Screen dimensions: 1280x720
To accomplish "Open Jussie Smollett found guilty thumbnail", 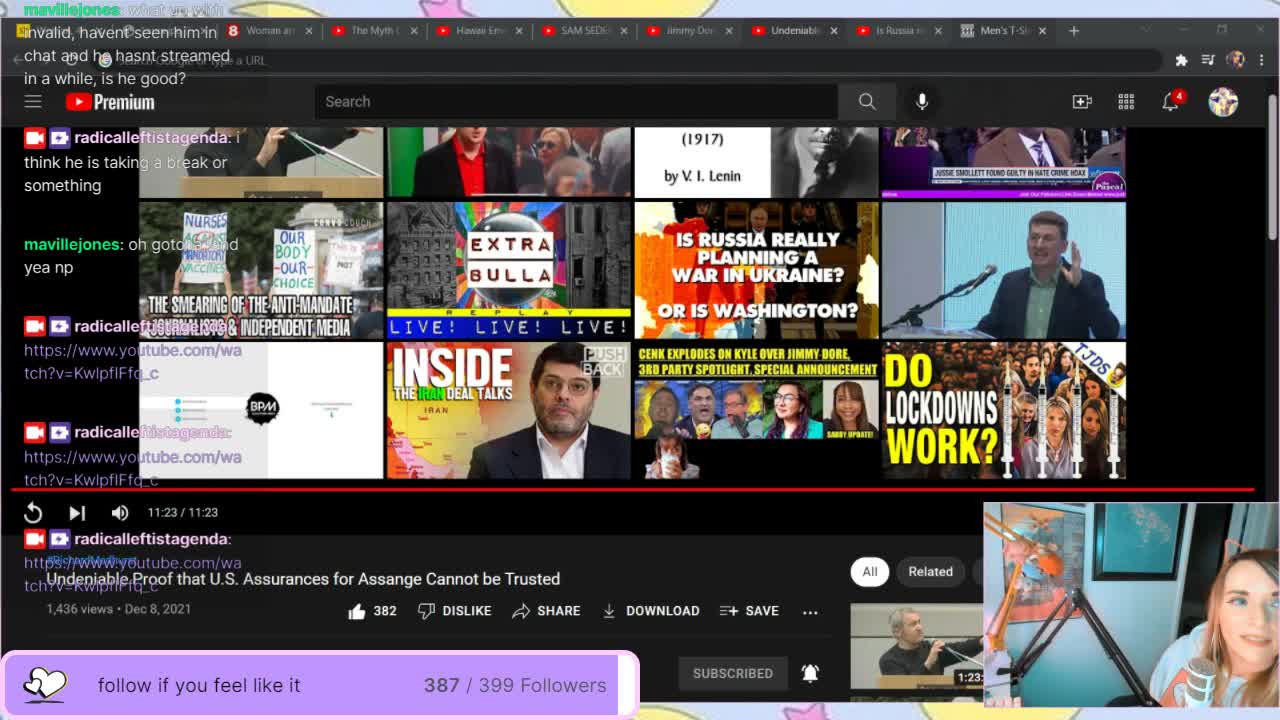I will pos(1004,162).
